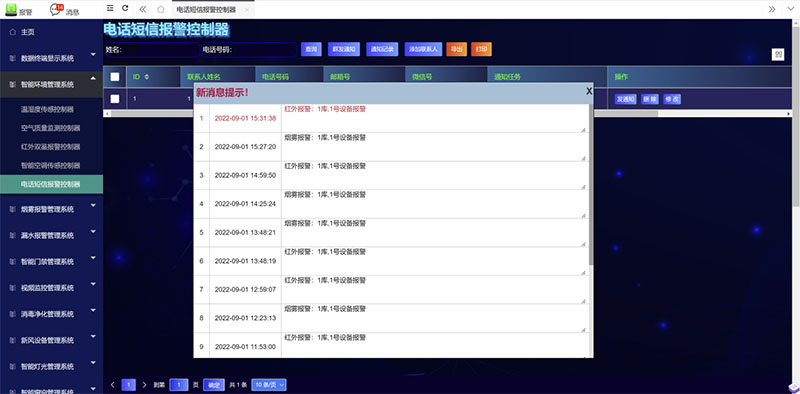Click the 添加联系人 button
800x394 pixels.
point(423,49)
